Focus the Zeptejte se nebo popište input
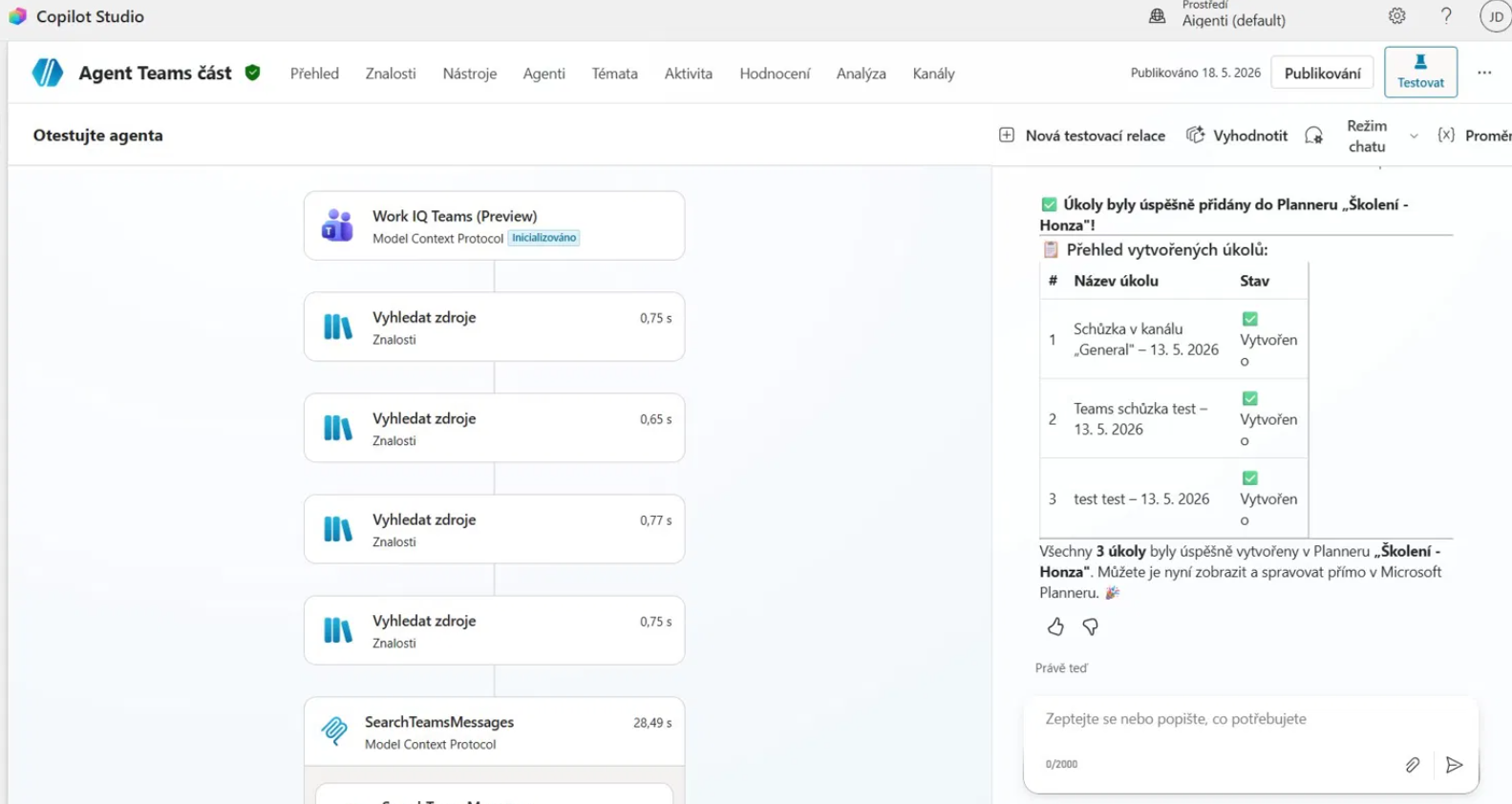Image resolution: width=1512 pixels, height=804 pixels. (x=1249, y=719)
